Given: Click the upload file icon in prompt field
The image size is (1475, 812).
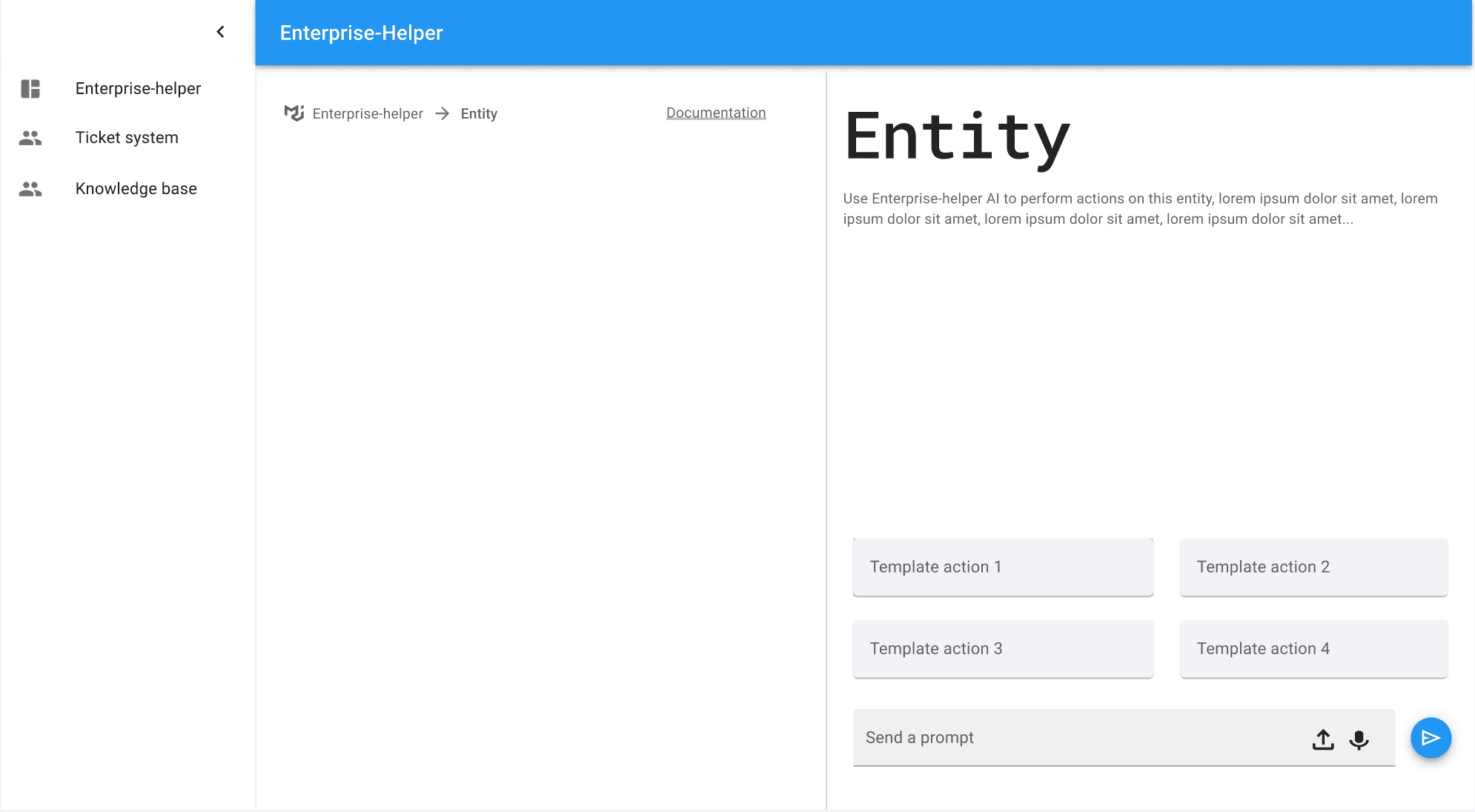Looking at the screenshot, I should pos(1323,739).
